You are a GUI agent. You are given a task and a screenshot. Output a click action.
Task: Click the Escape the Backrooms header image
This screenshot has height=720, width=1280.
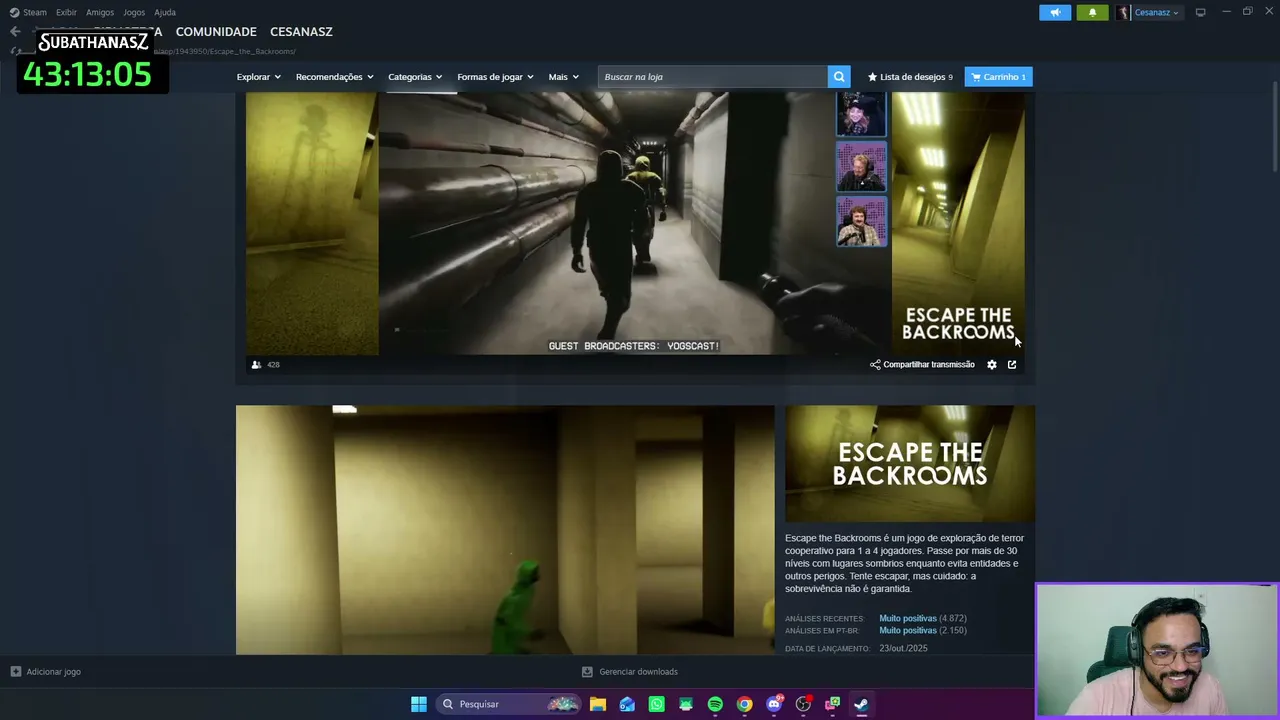(x=910, y=464)
